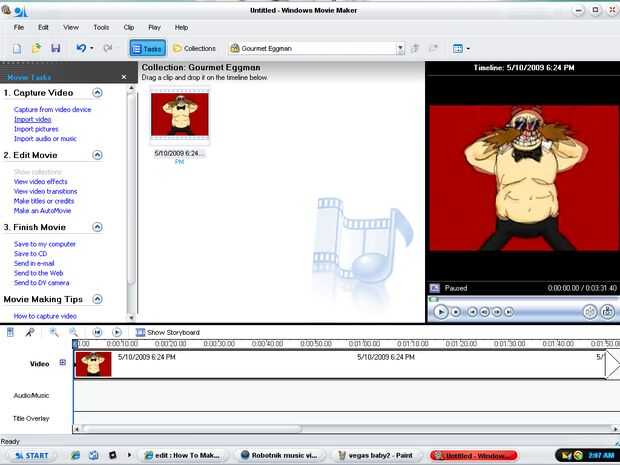Click Send to DV camera link
The image size is (620, 465).
coord(42,283)
